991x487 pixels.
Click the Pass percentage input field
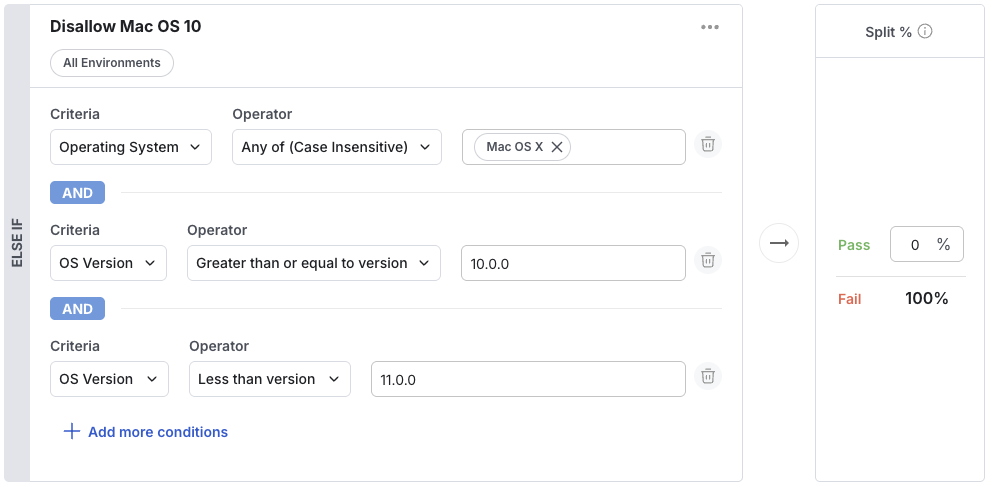(x=915, y=245)
